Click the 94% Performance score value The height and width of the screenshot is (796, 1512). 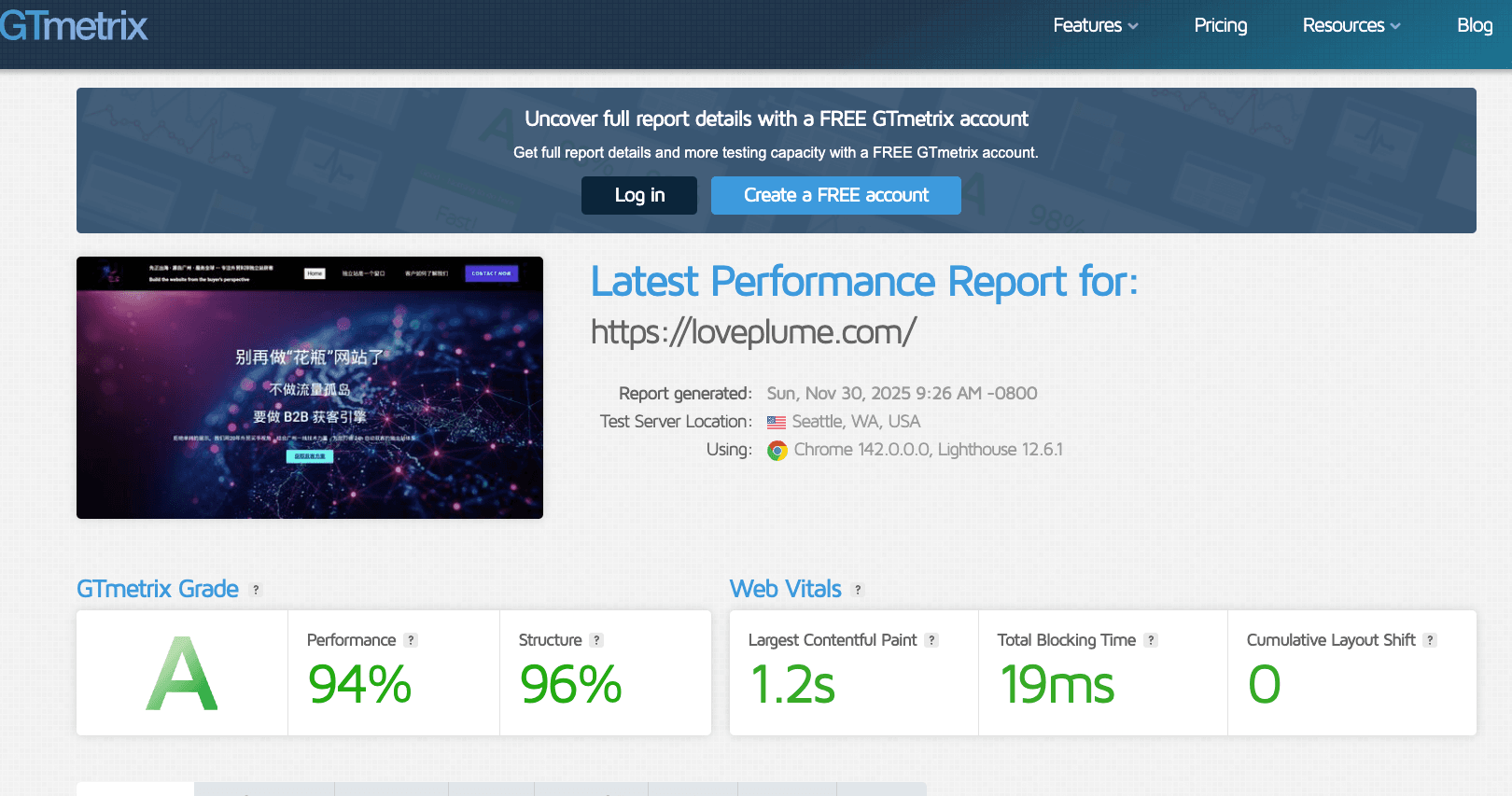[x=359, y=684]
